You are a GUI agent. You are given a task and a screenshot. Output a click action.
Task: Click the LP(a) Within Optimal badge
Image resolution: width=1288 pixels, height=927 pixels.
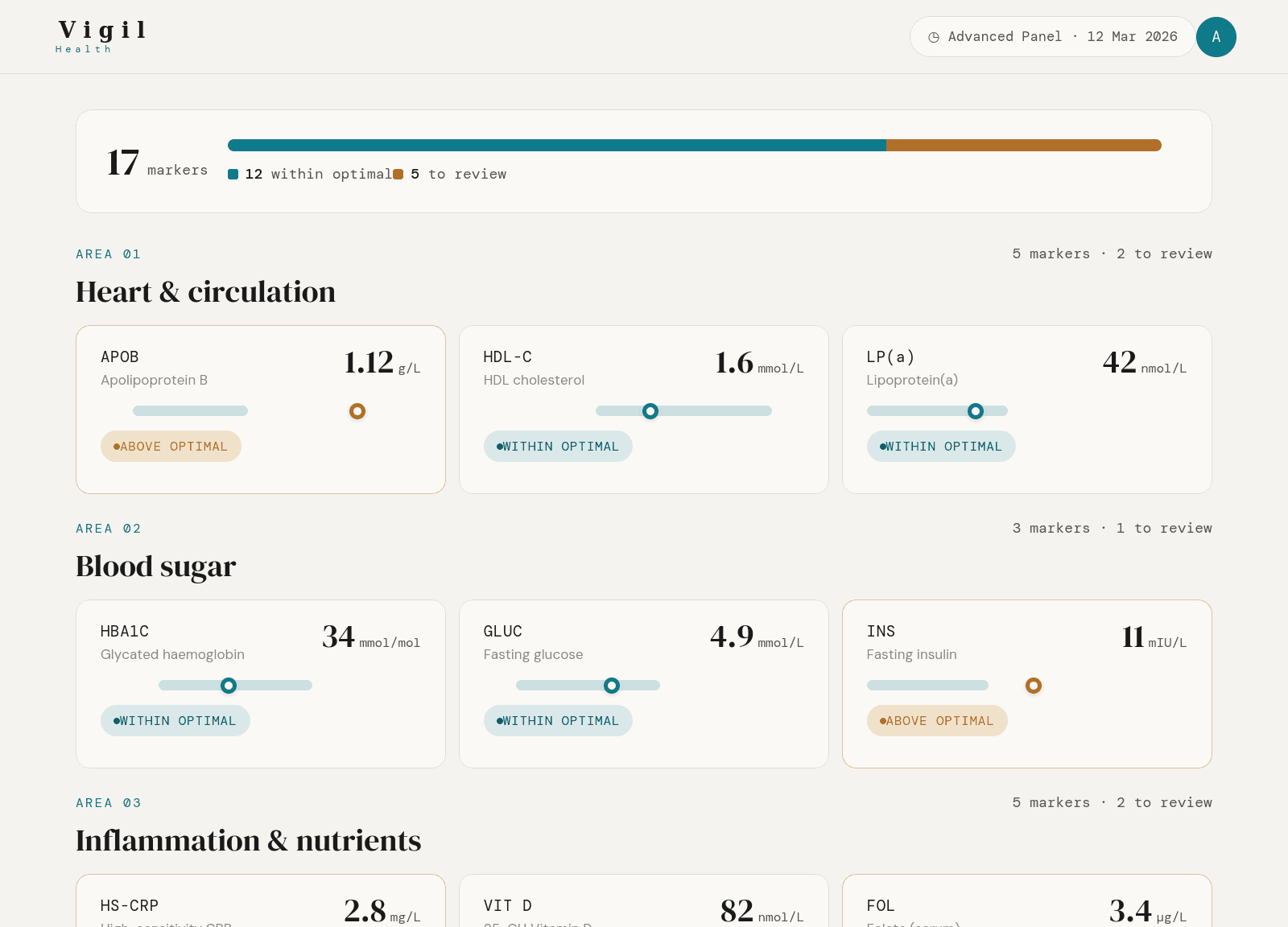coord(941,447)
